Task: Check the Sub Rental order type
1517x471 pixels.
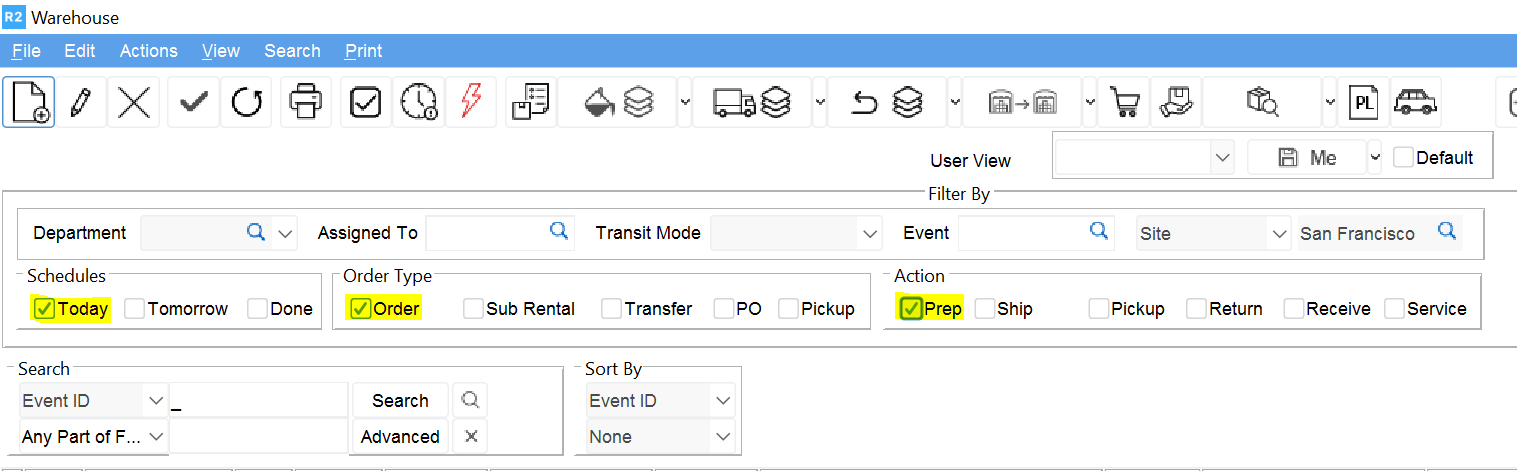Action: pyautogui.click(x=473, y=309)
